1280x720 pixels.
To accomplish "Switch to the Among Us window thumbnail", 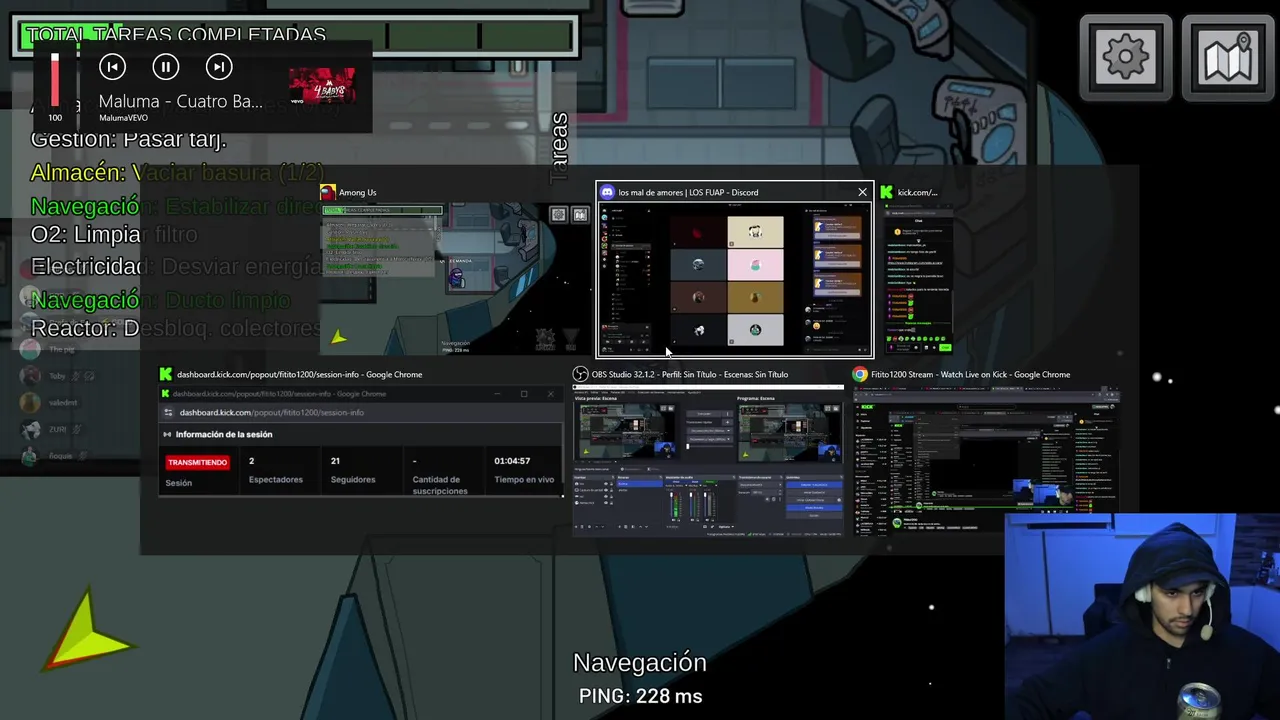I will click(455, 278).
